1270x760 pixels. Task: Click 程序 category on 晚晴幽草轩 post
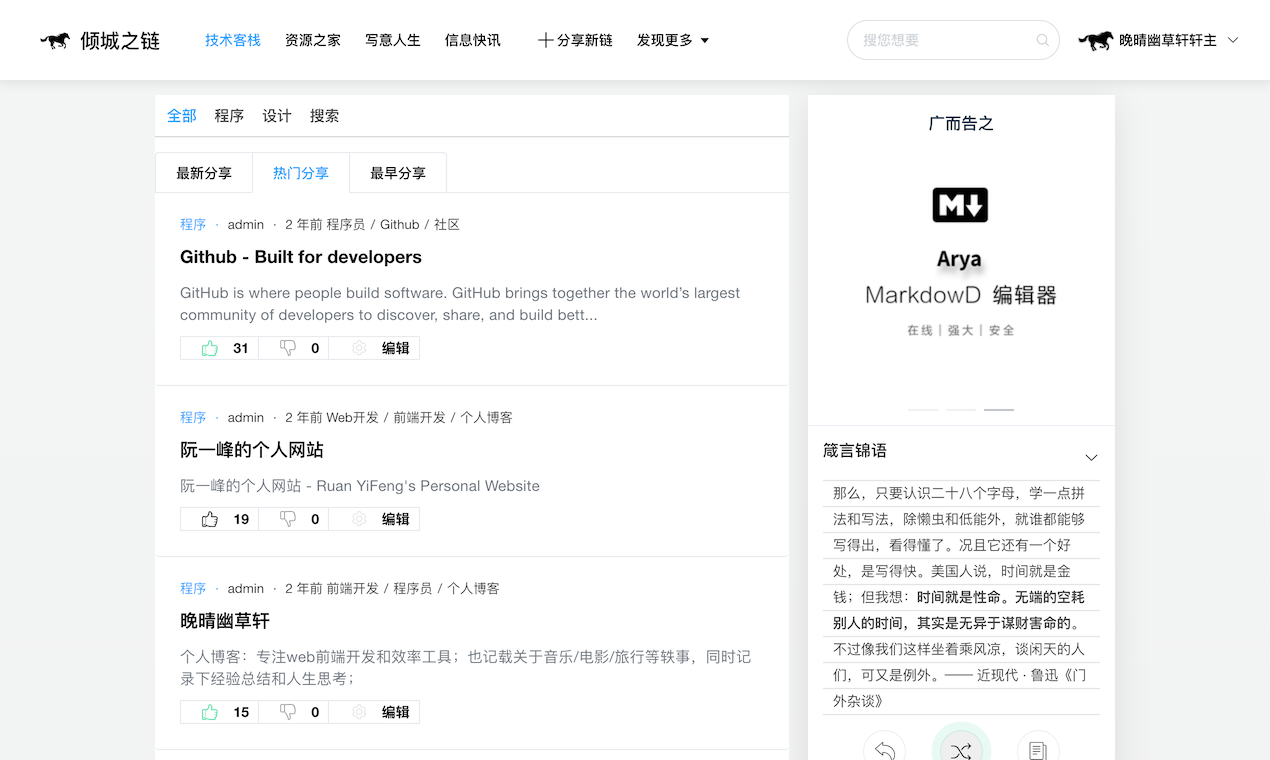click(x=193, y=589)
